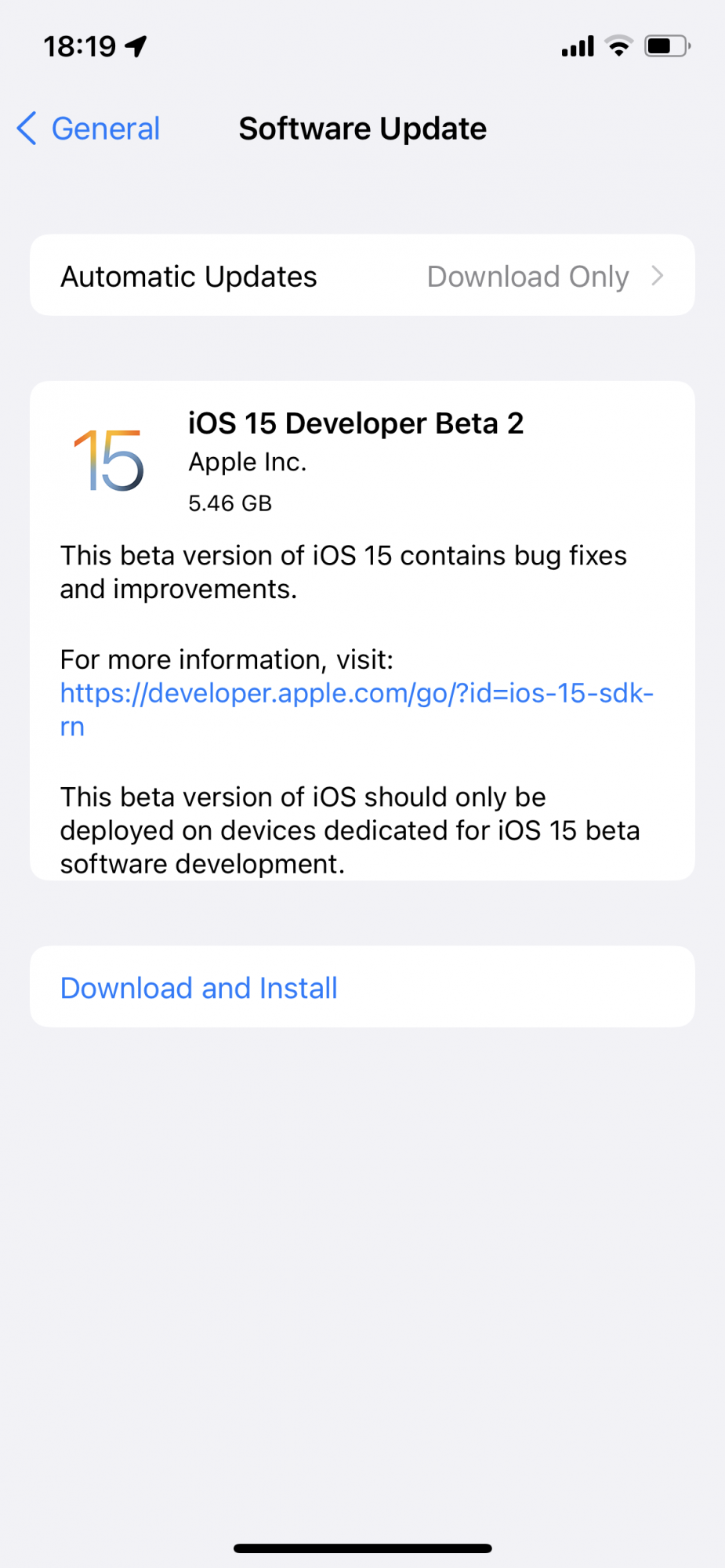Tap the cellular signal bars icon

coord(578,46)
